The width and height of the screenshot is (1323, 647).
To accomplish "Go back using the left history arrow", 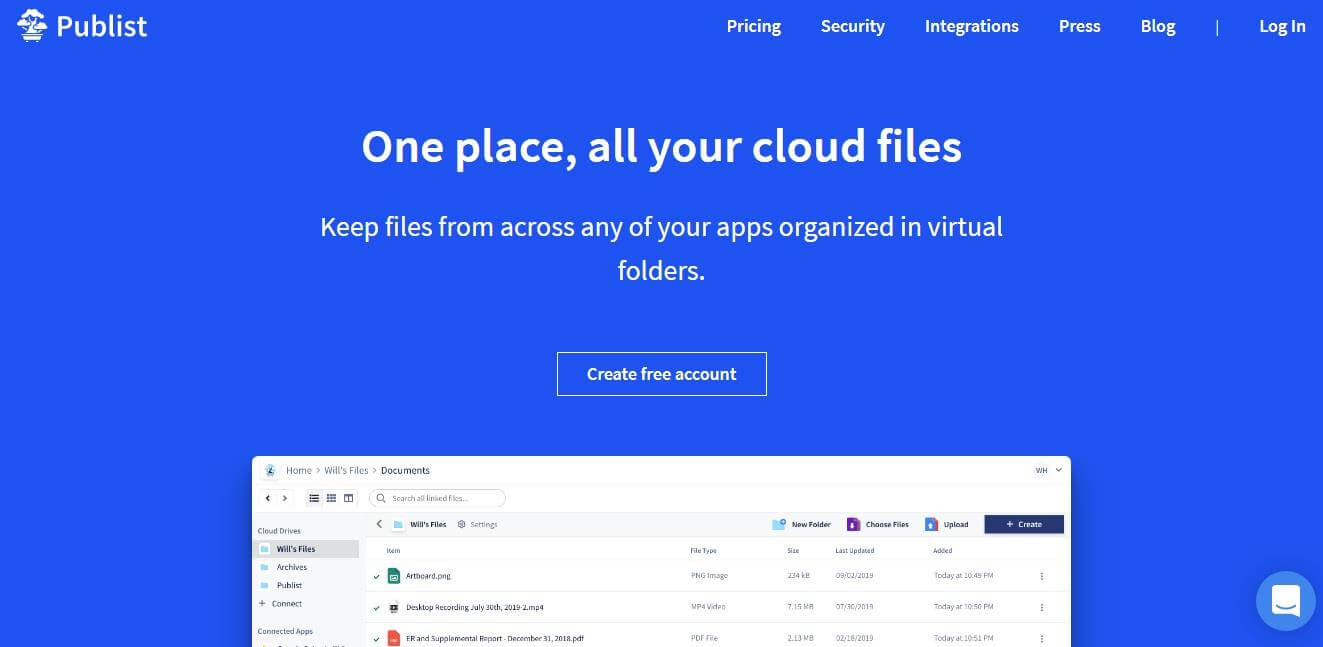I will pyautogui.click(x=268, y=498).
